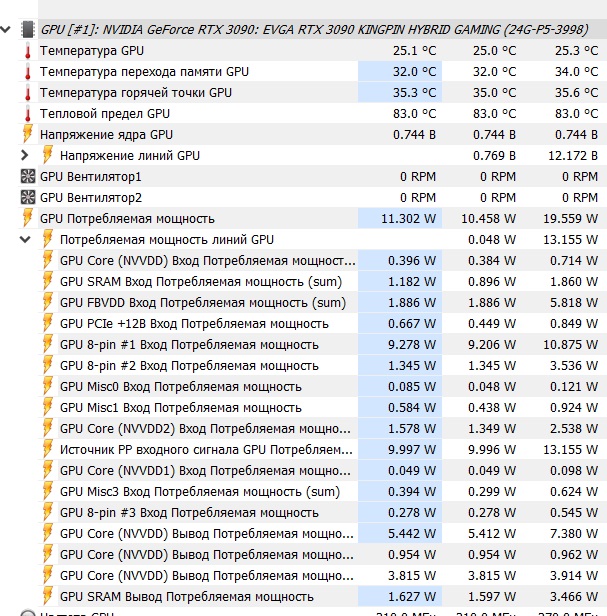Viewport: 607px width, 616px height.
Task: Click maximum value 19.559 W
Action: 570,219
